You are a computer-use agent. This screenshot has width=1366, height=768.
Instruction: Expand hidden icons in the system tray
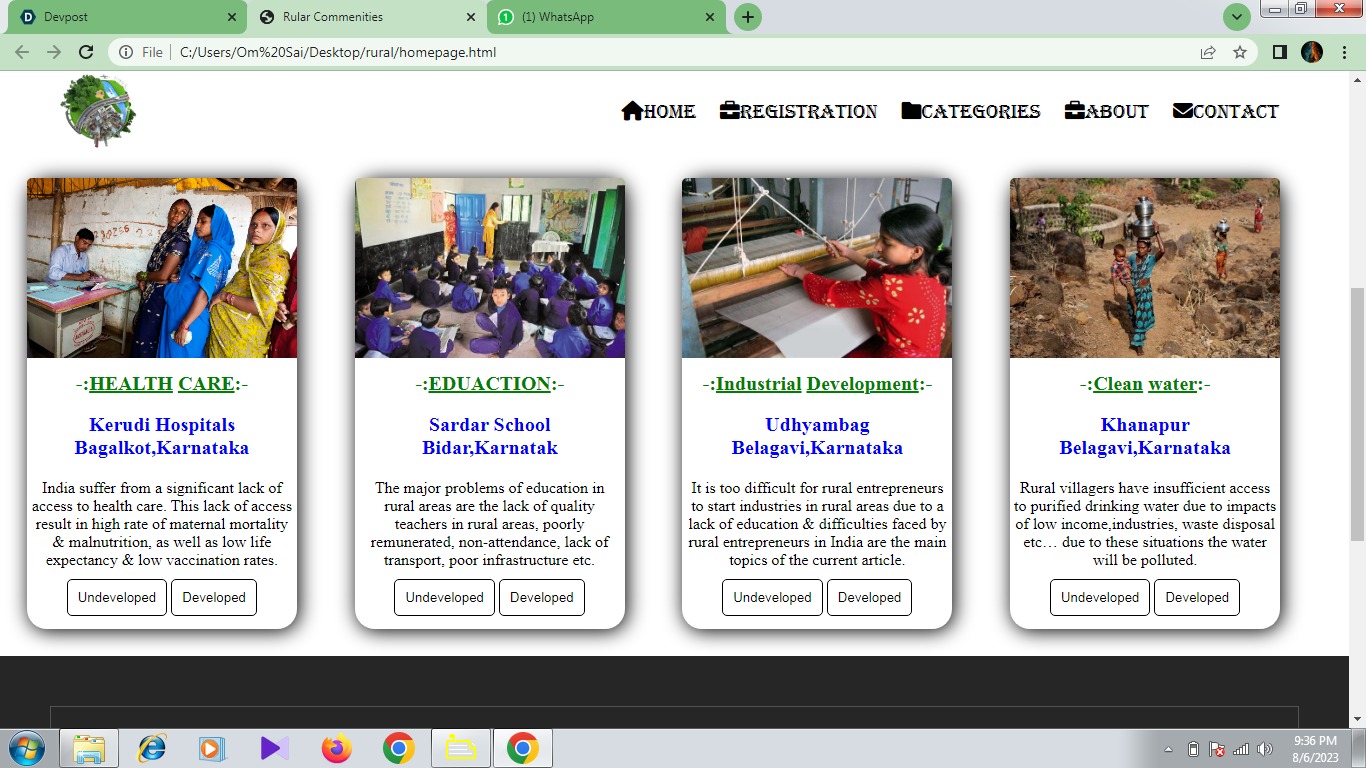click(x=1168, y=747)
